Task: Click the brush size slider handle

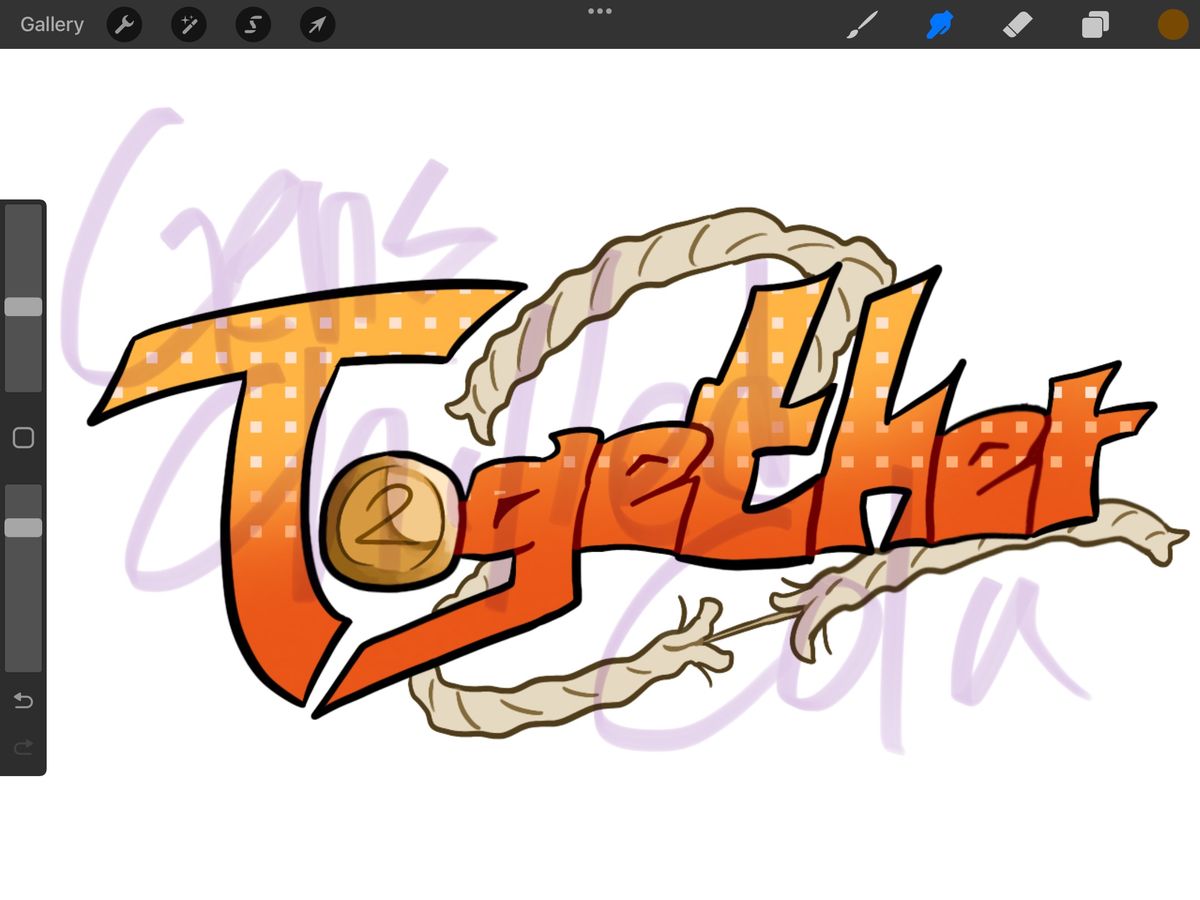Action: point(23,307)
